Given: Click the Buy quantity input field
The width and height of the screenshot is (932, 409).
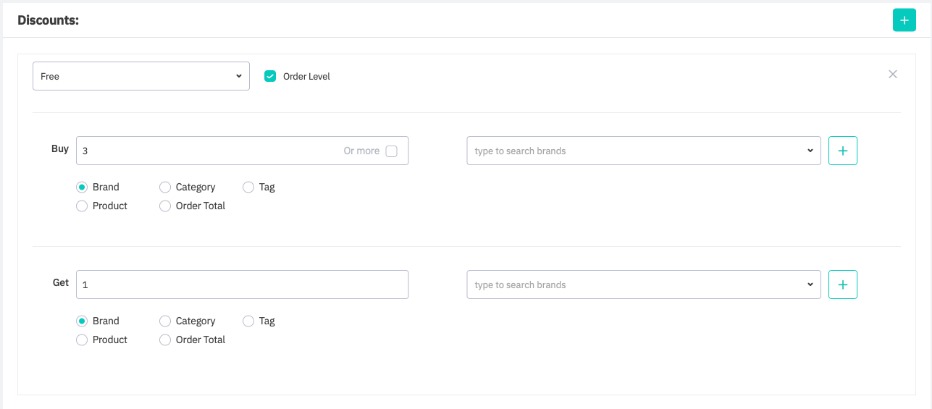Looking at the screenshot, I should (205, 151).
